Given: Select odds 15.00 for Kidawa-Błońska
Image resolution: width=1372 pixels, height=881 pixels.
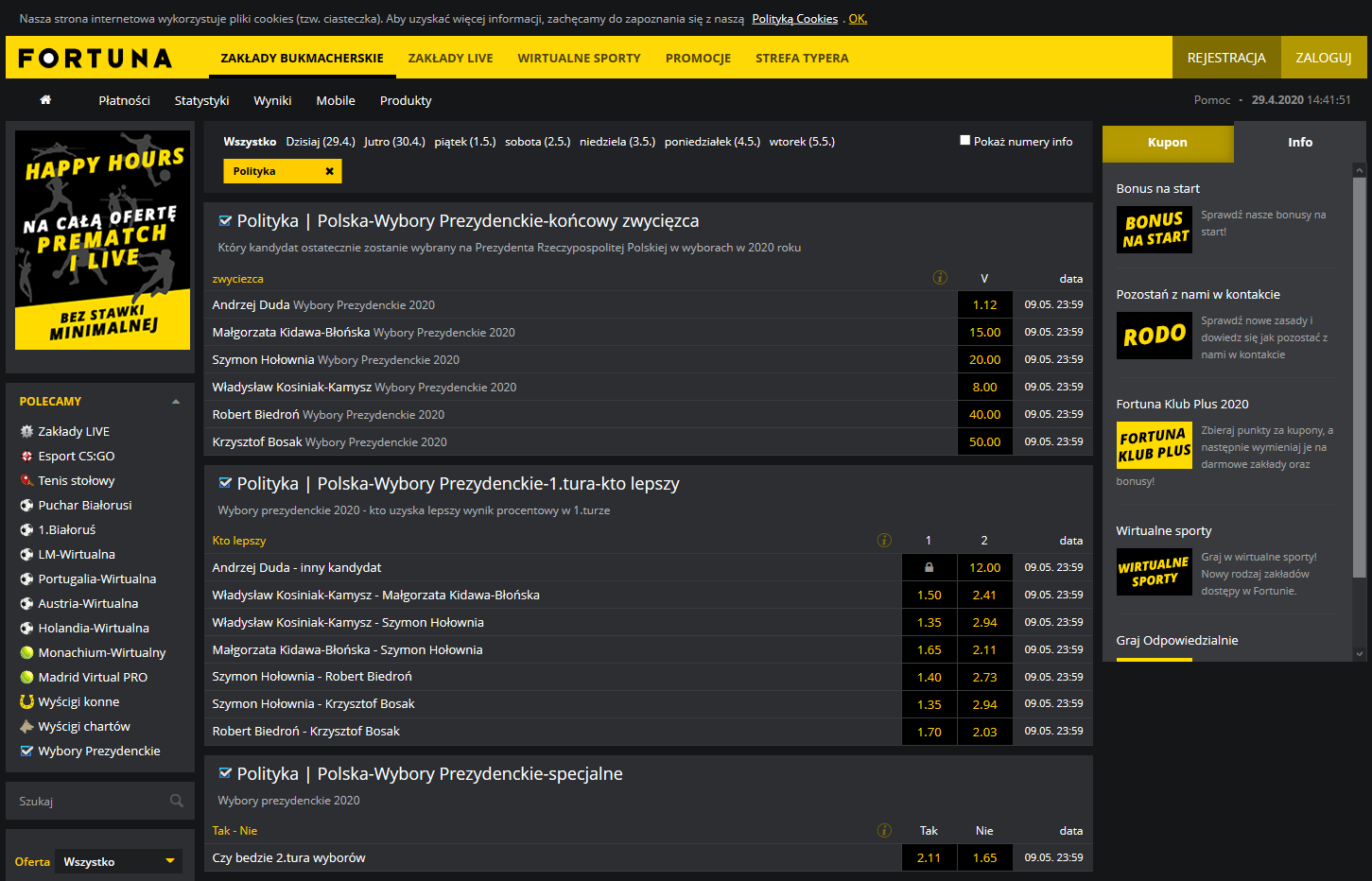Looking at the screenshot, I should 984,333.
